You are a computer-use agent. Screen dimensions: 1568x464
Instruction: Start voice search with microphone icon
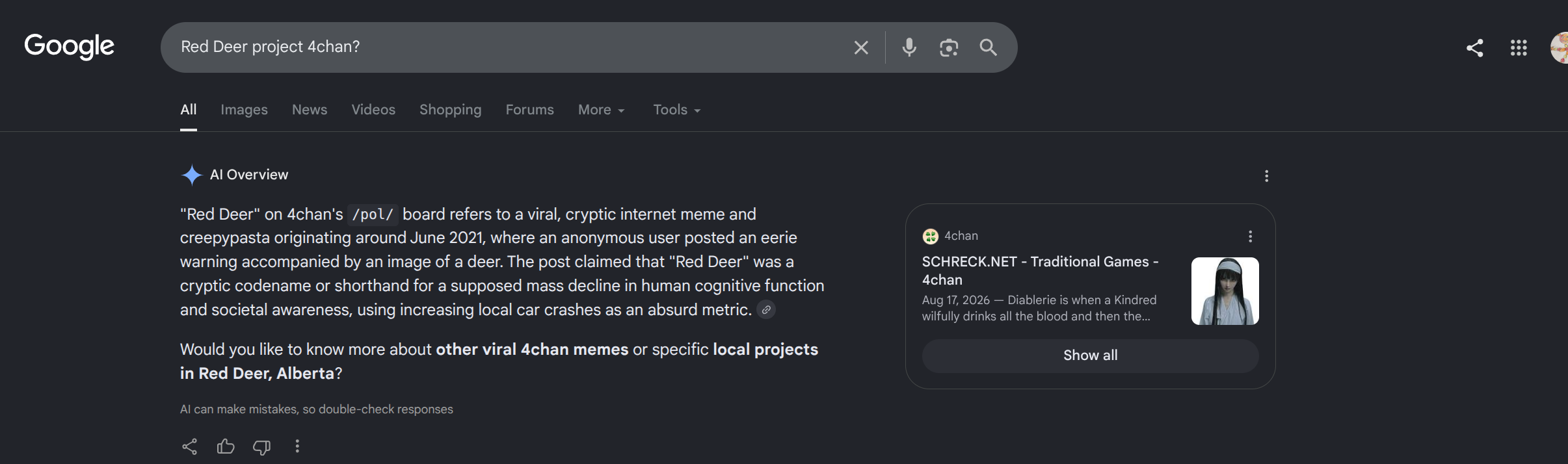click(909, 47)
